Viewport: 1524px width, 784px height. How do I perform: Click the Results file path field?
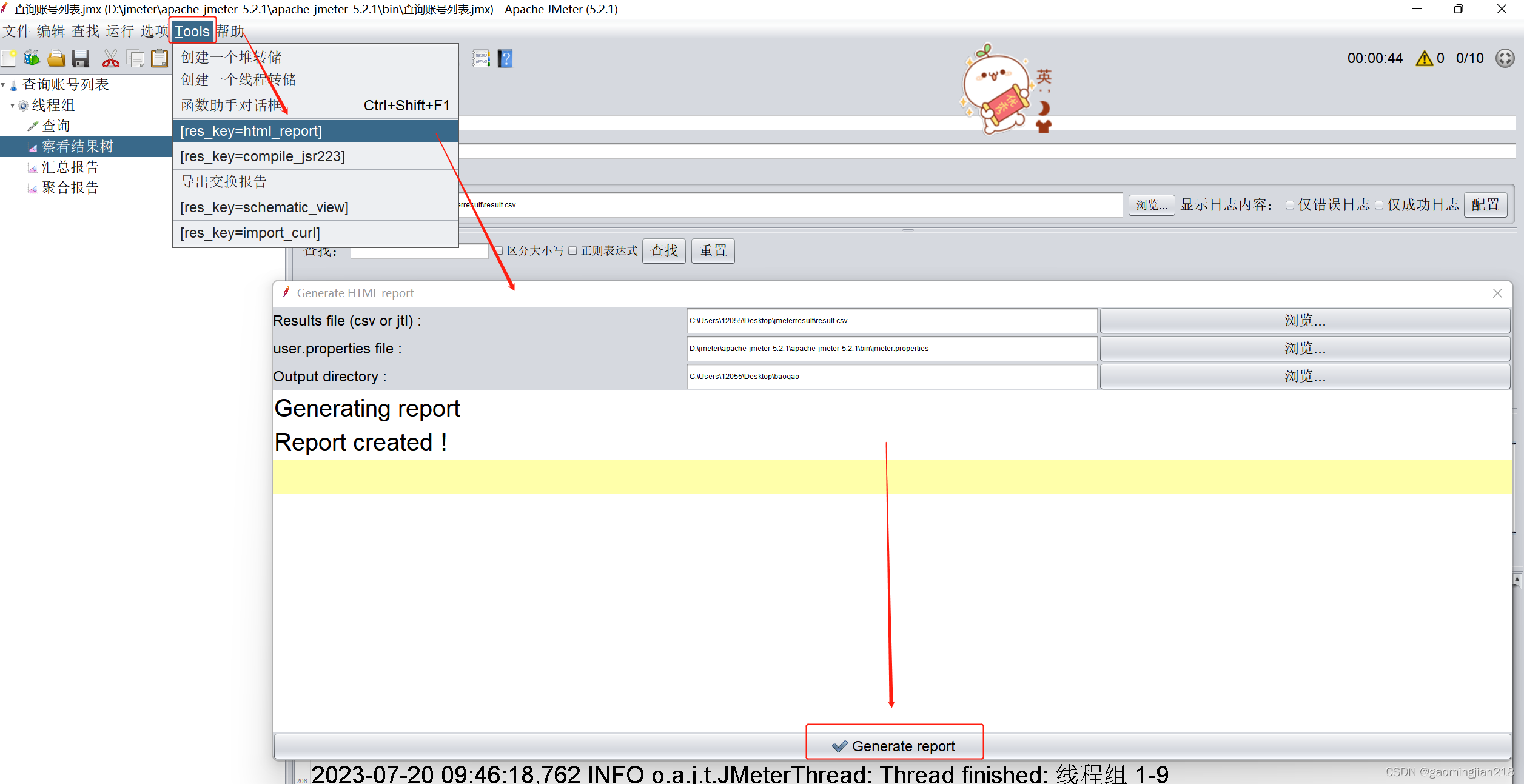[891, 321]
